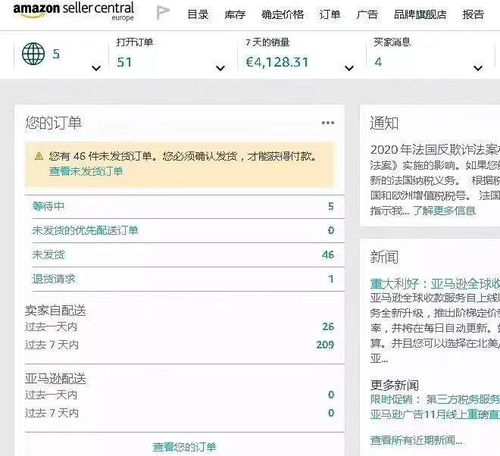Click the warning triangle icon in alert
The image size is (500, 456).
(x=39, y=156)
